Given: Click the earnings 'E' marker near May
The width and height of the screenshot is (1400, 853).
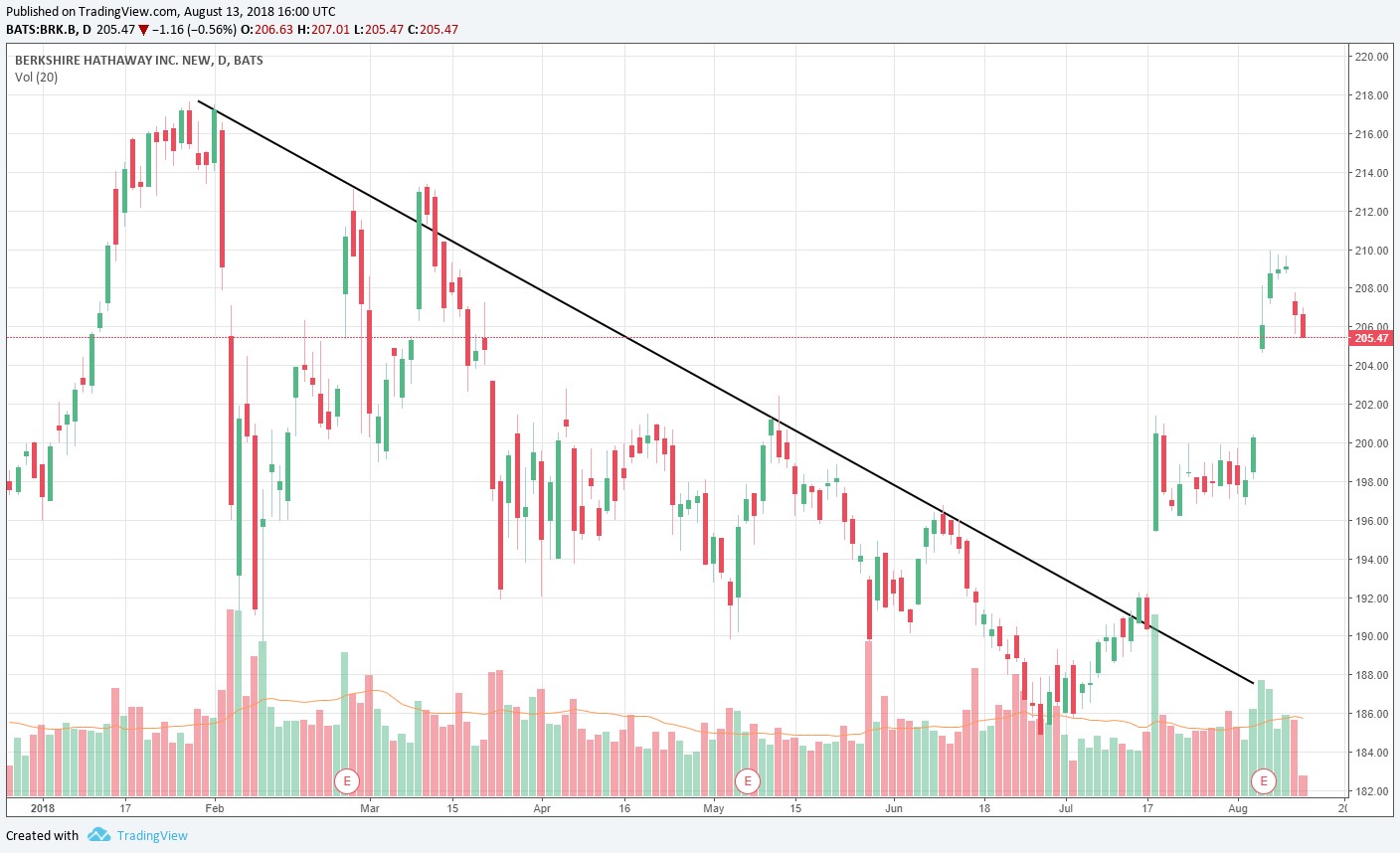Looking at the screenshot, I should pos(748,780).
